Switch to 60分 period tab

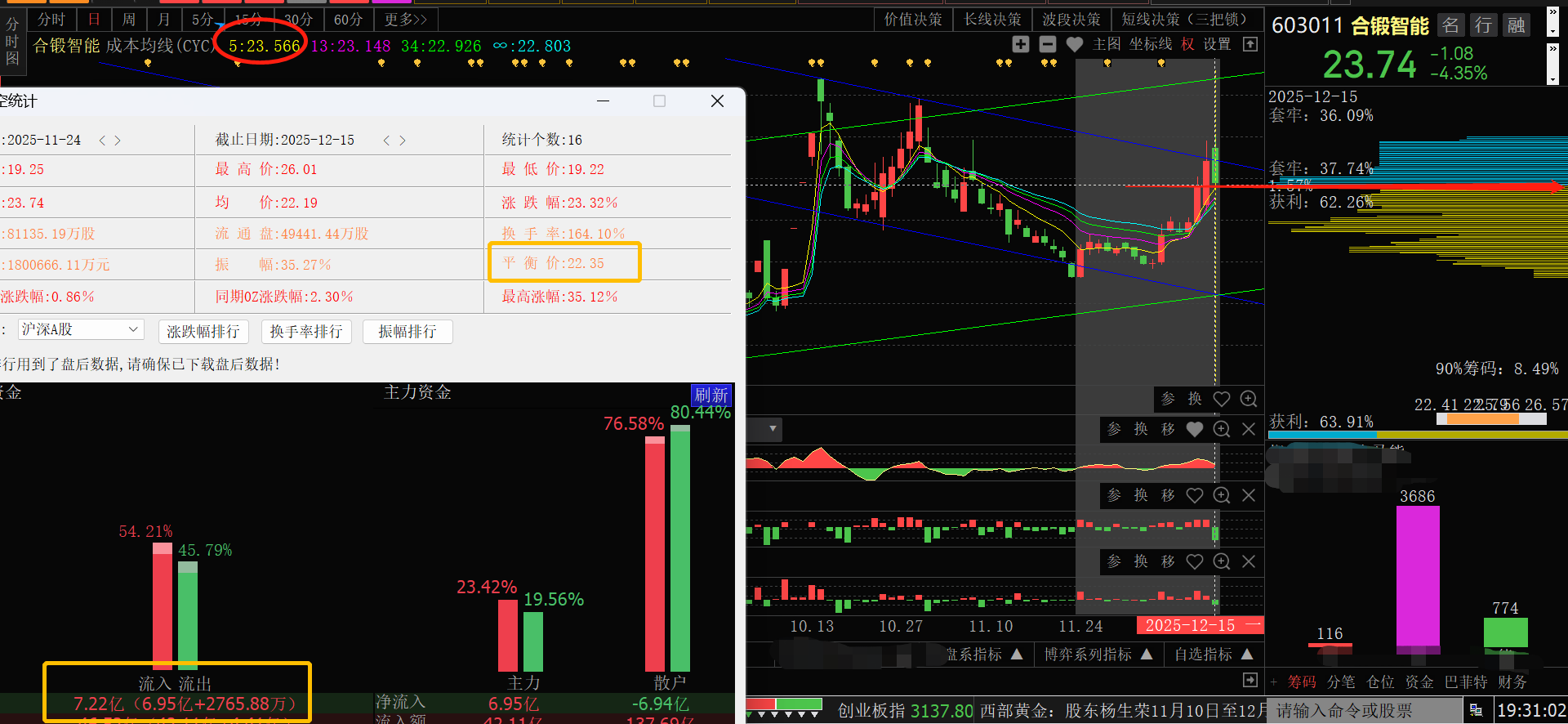[349, 19]
